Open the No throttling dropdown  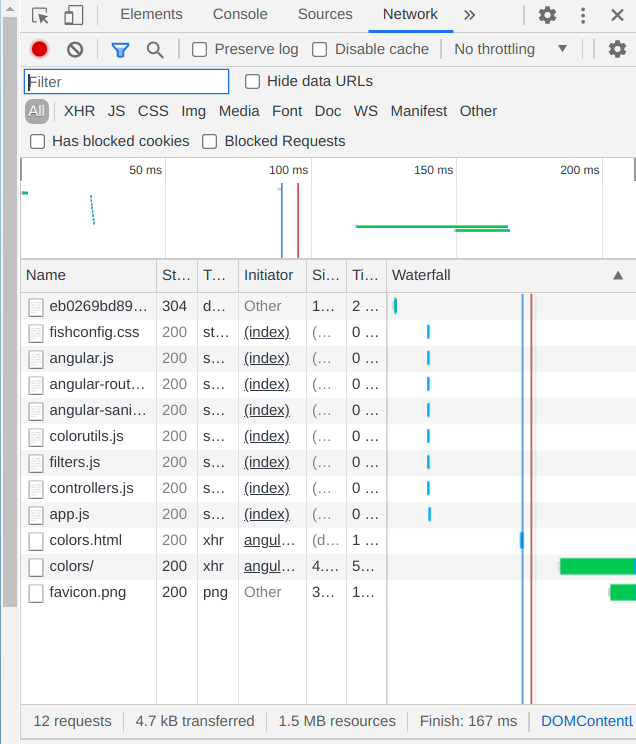tap(511, 49)
